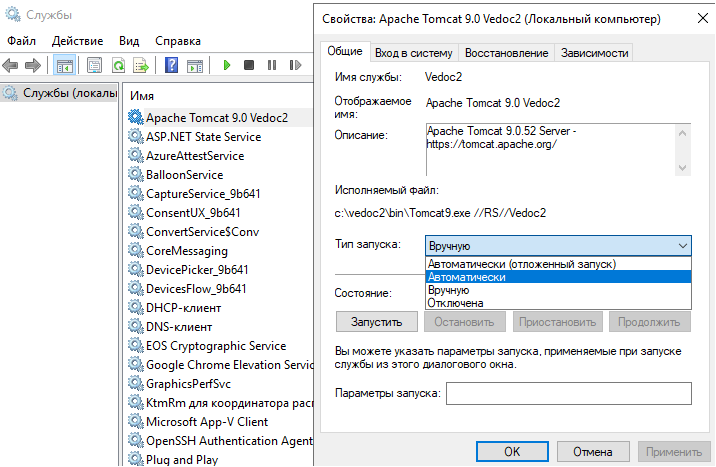Click the gear icon next to AzureAttestService
The image size is (716, 467).
click(x=135, y=155)
